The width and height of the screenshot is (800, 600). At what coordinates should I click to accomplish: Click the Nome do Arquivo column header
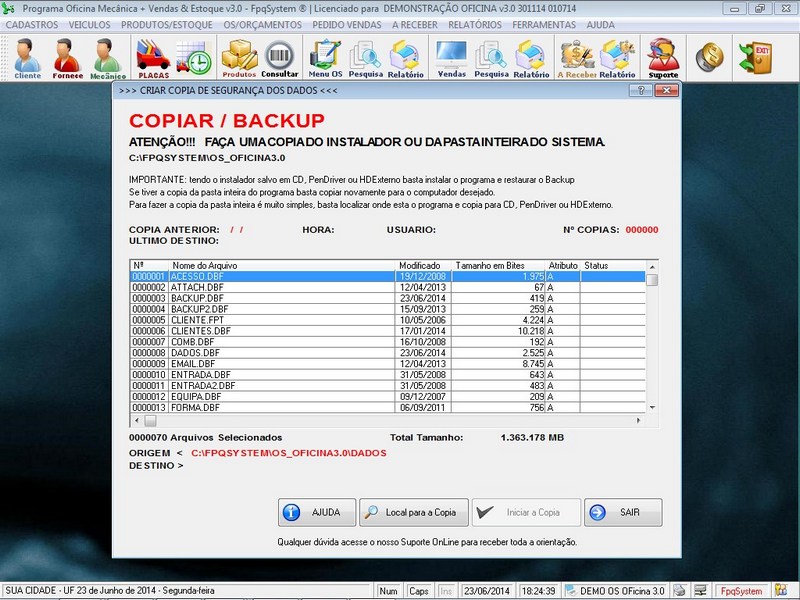[282, 266]
